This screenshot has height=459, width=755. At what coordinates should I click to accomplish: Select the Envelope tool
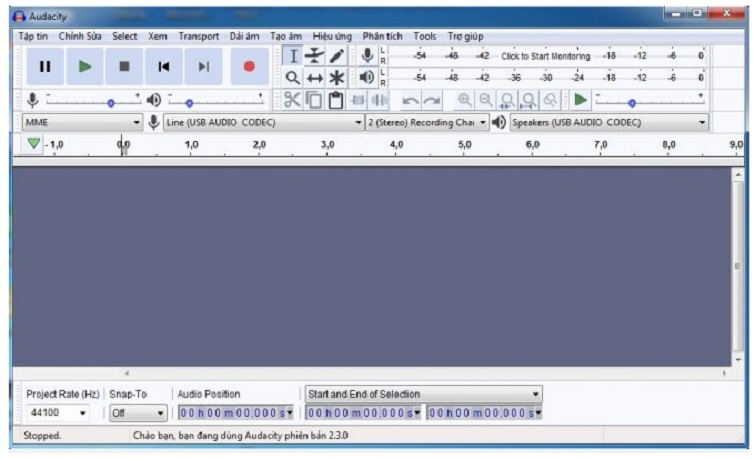click(315, 57)
